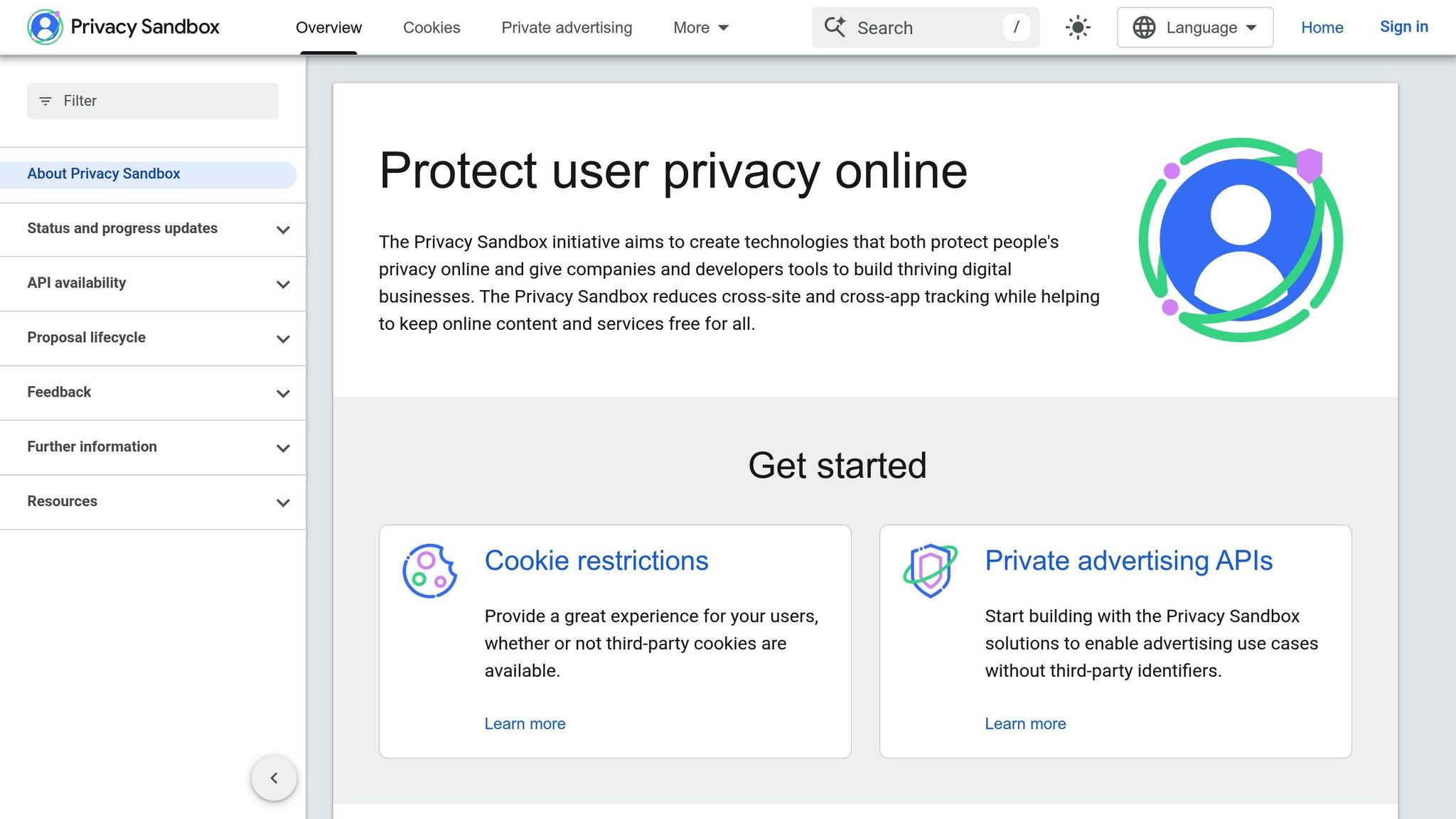Open the Cookie restrictions heading link

tap(596, 561)
